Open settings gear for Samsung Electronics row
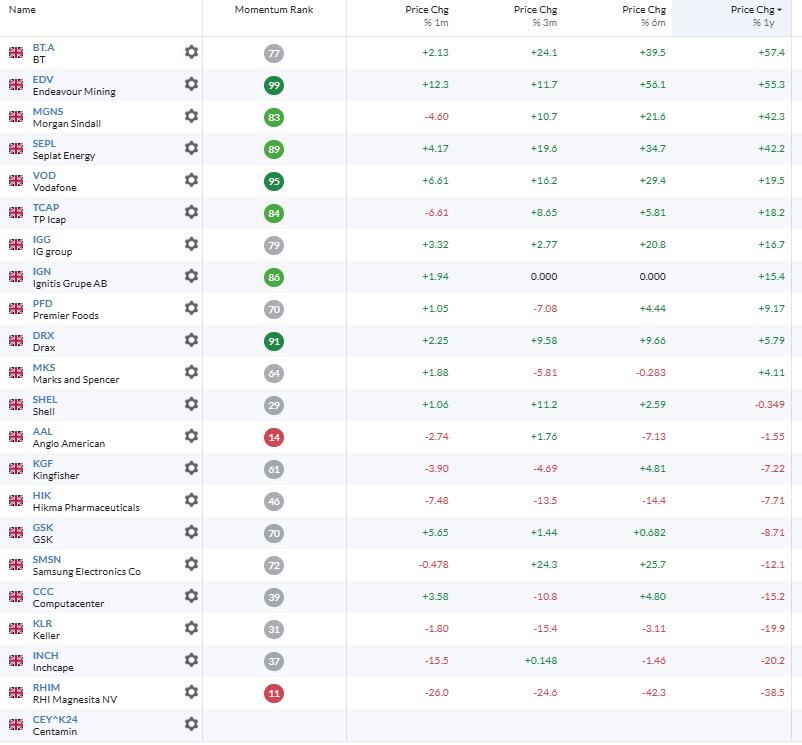Screen dimensions: 802x745 pyautogui.click(x=191, y=565)
